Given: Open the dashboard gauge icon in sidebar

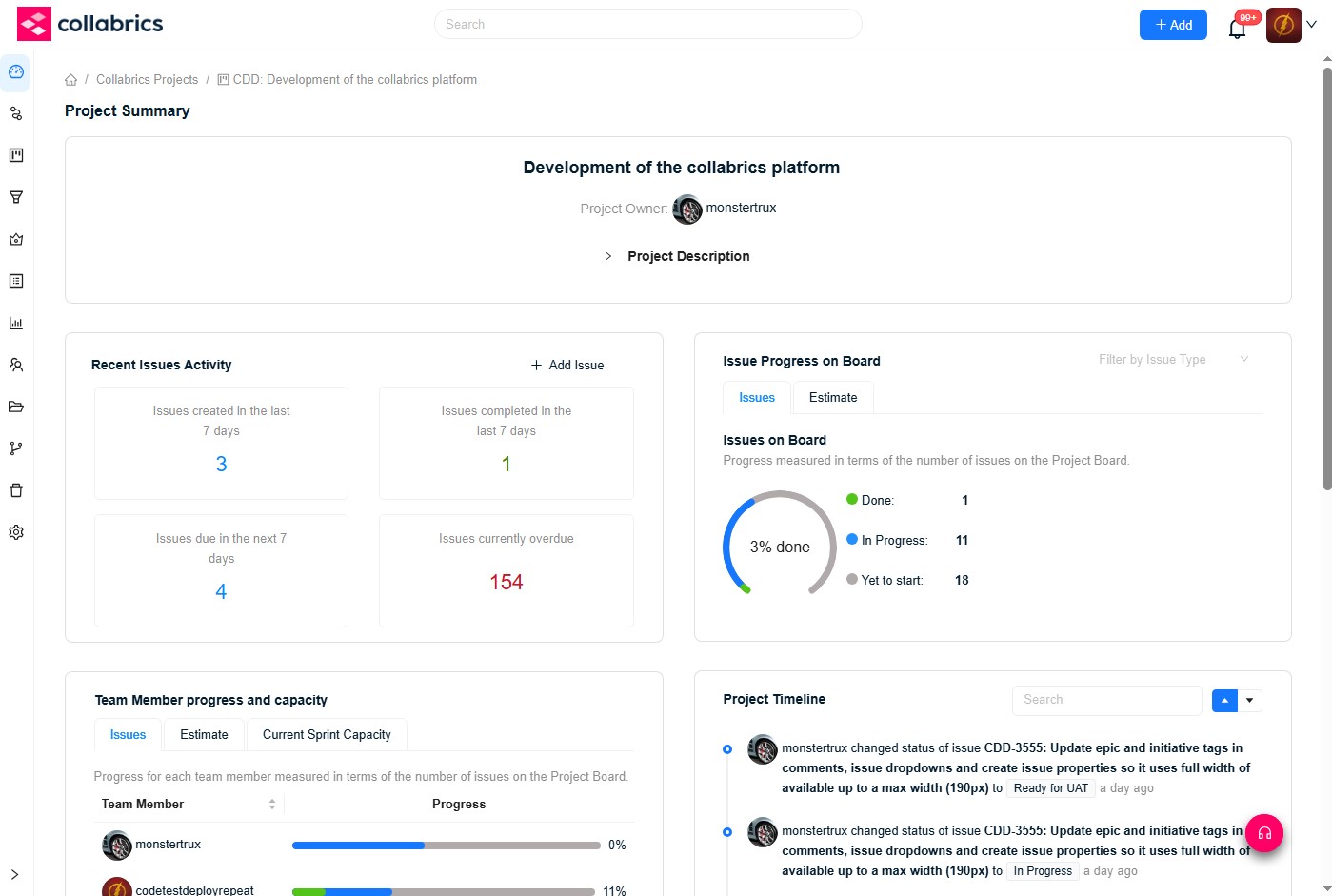Looking at the screenshot, I should click(x=16, y=72).
